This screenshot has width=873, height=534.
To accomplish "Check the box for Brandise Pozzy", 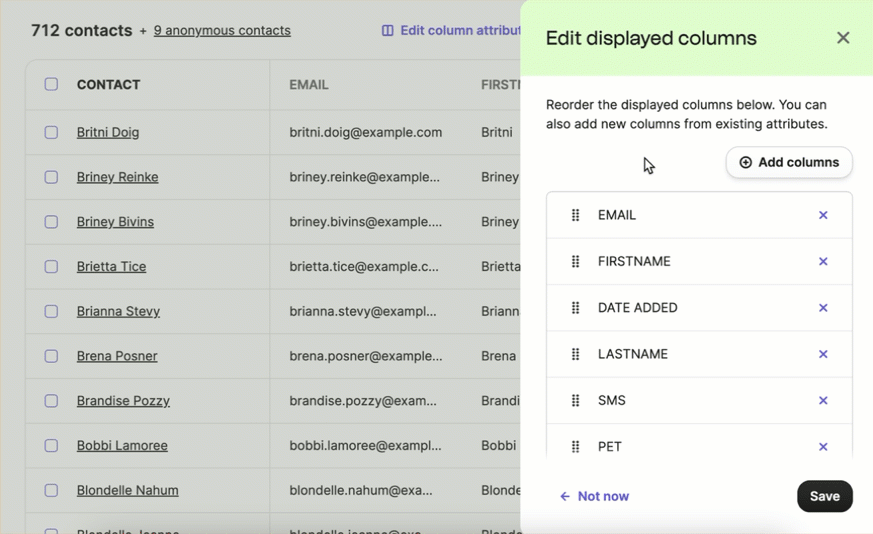I will [x=51, y=401].
